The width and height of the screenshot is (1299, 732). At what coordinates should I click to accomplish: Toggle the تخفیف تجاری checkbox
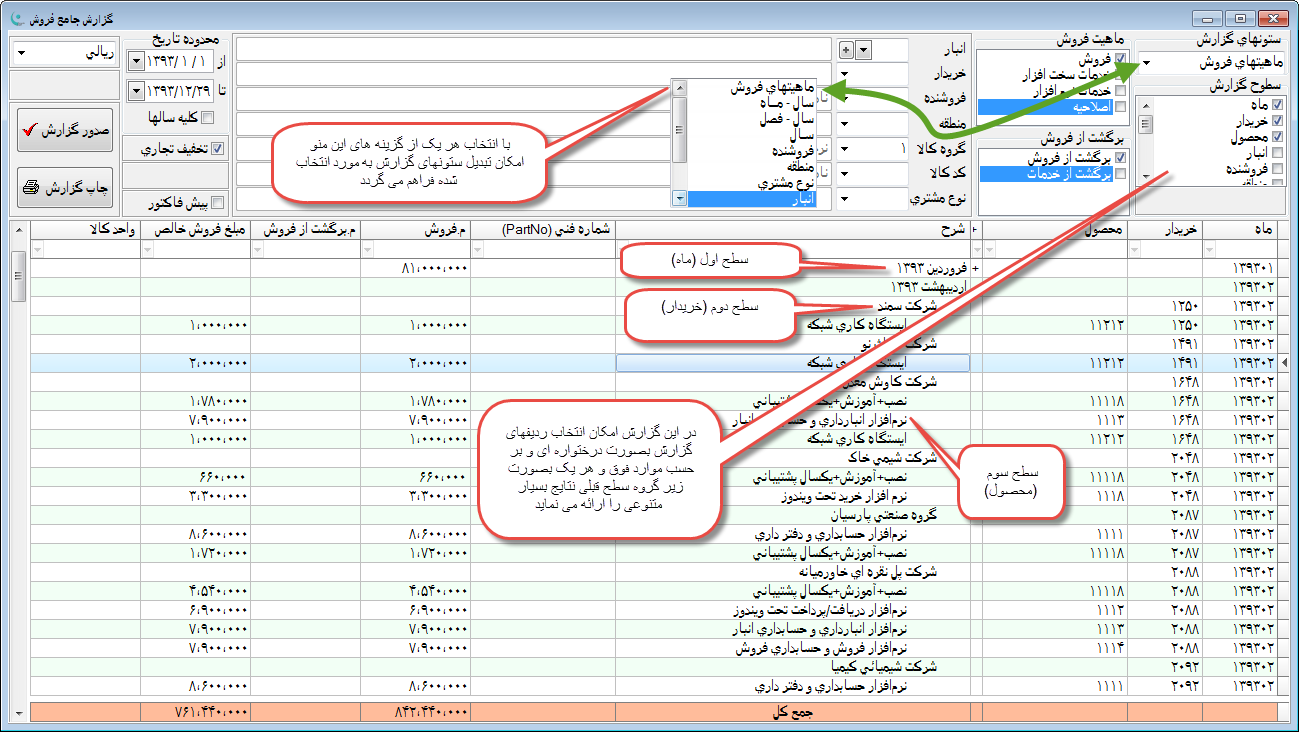[x=217, y=149]
